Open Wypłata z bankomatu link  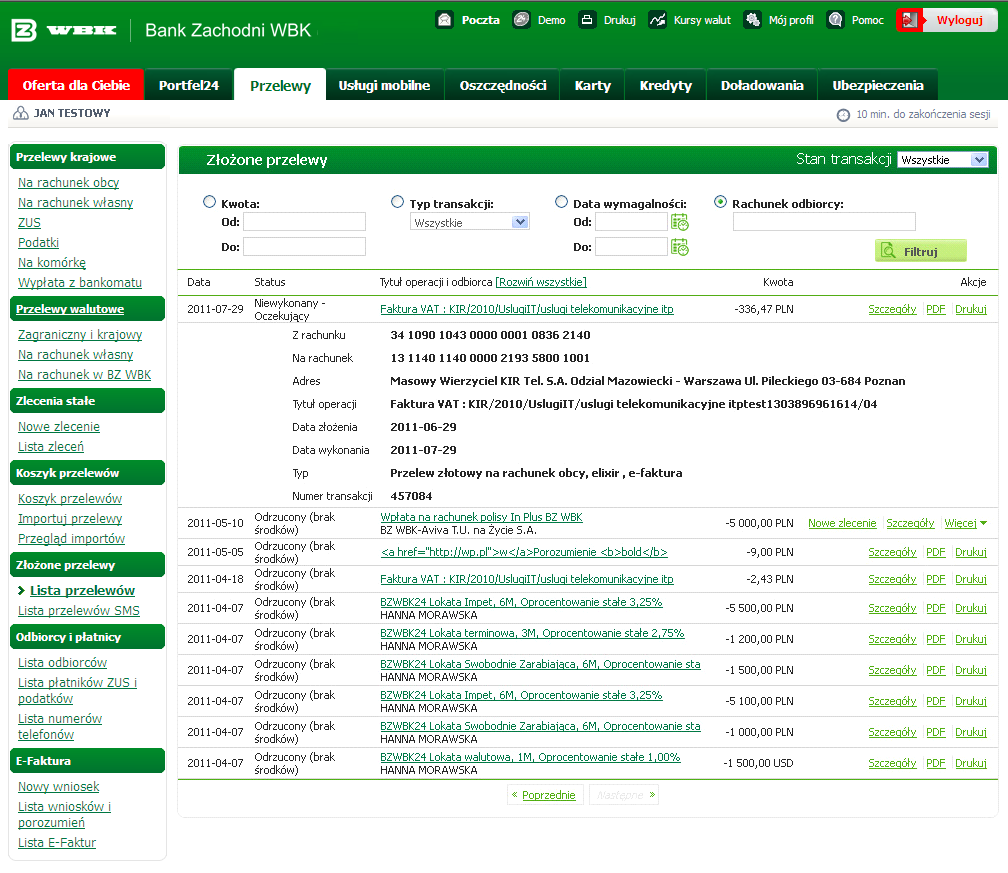80,282
